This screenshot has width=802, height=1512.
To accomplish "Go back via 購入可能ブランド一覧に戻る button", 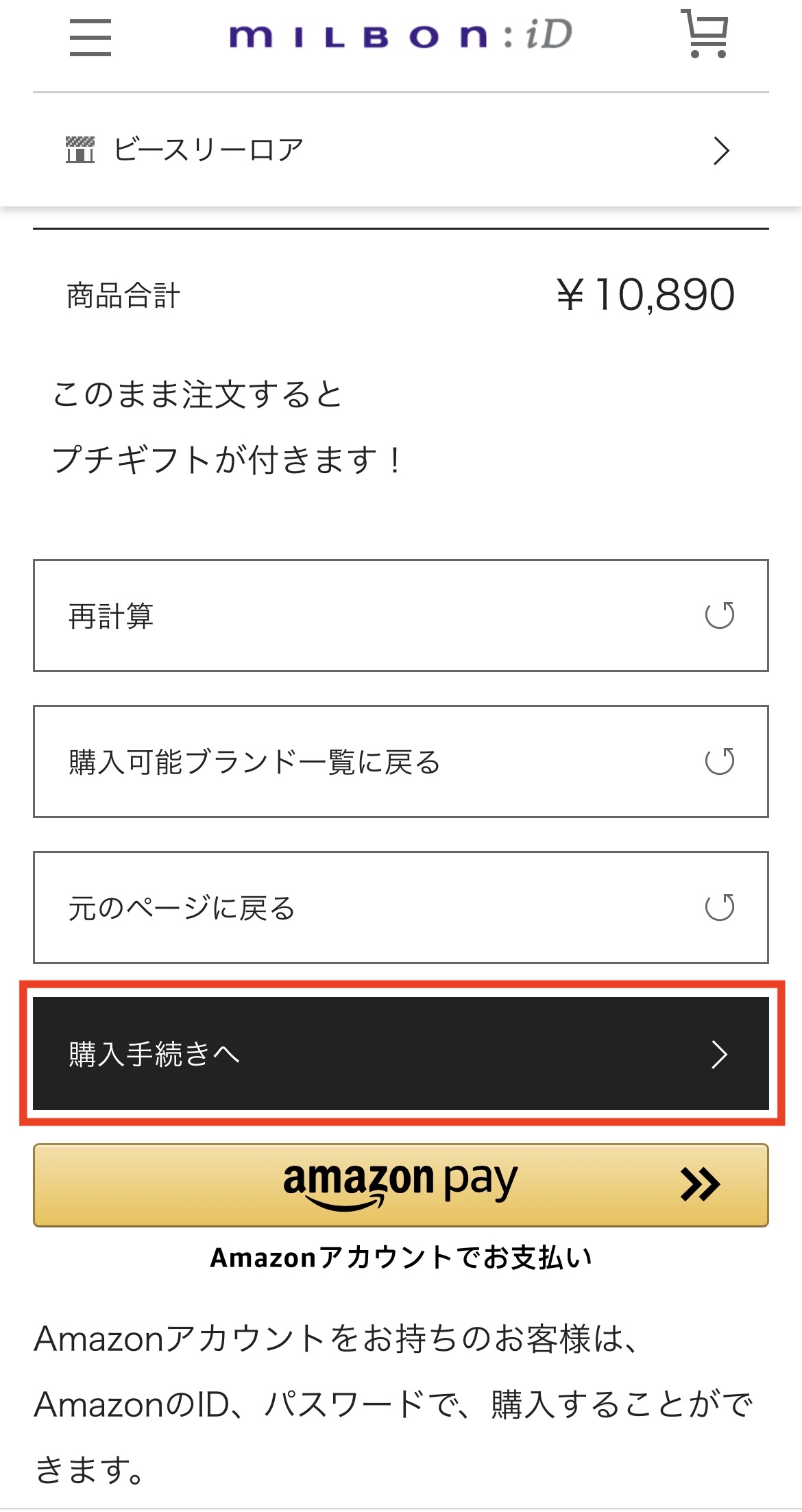I will coord(401,761).
